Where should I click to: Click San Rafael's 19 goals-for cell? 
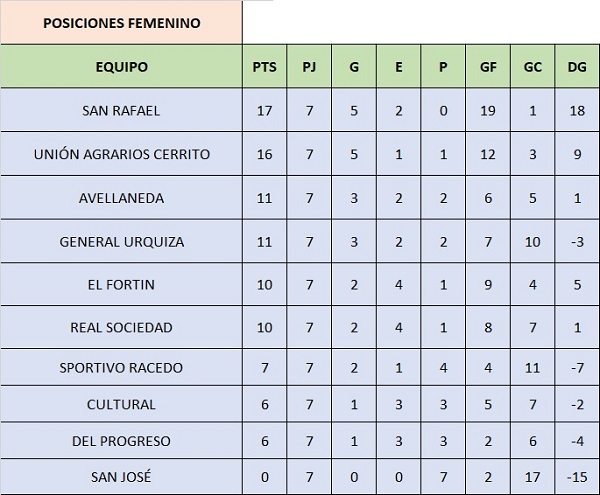[488, 110]
